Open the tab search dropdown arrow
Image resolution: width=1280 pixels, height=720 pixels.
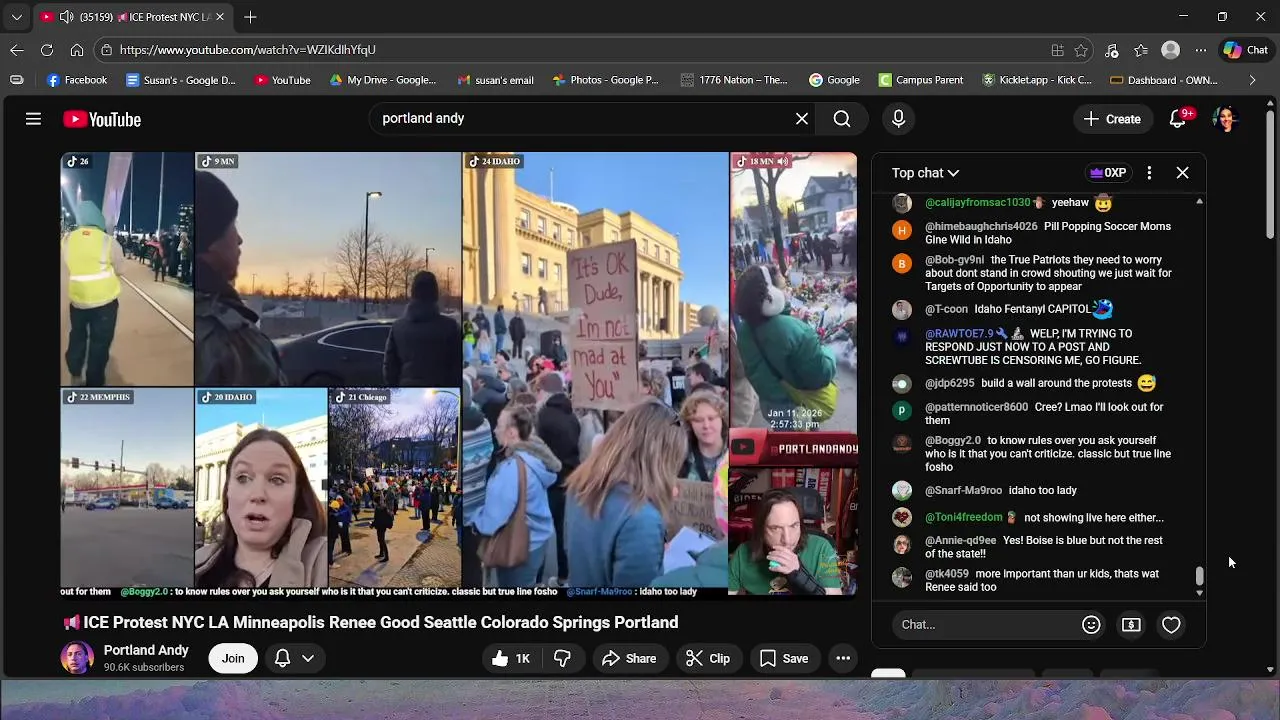pos(16,17)
